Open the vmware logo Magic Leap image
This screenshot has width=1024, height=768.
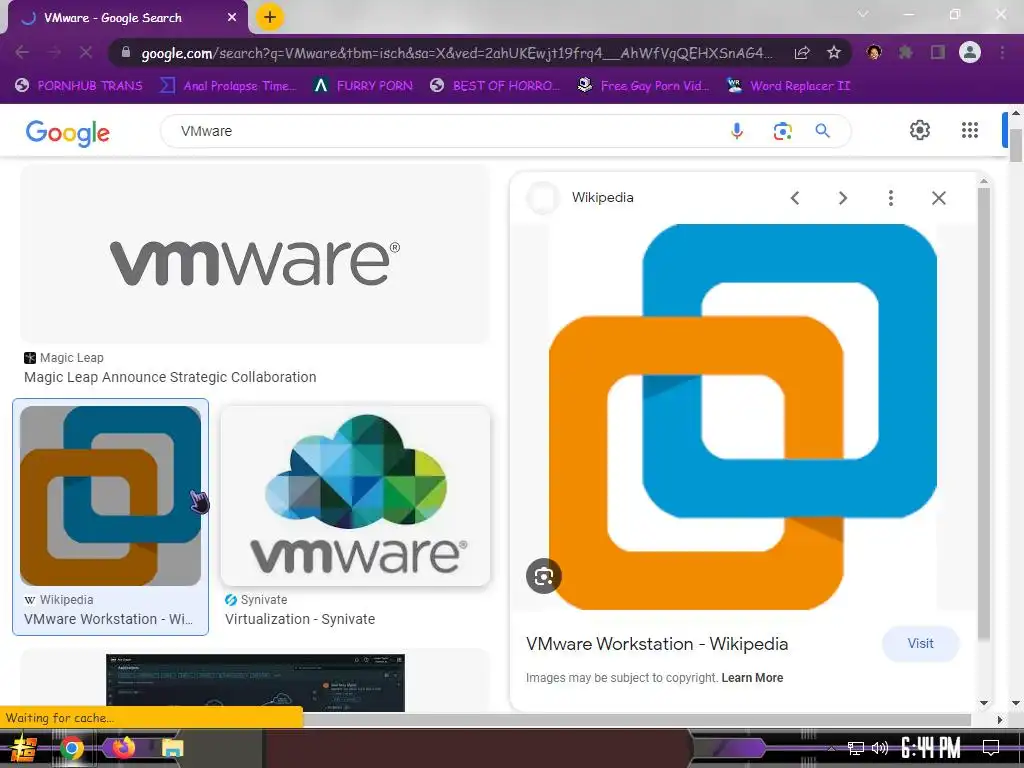[x=255, y=254]
